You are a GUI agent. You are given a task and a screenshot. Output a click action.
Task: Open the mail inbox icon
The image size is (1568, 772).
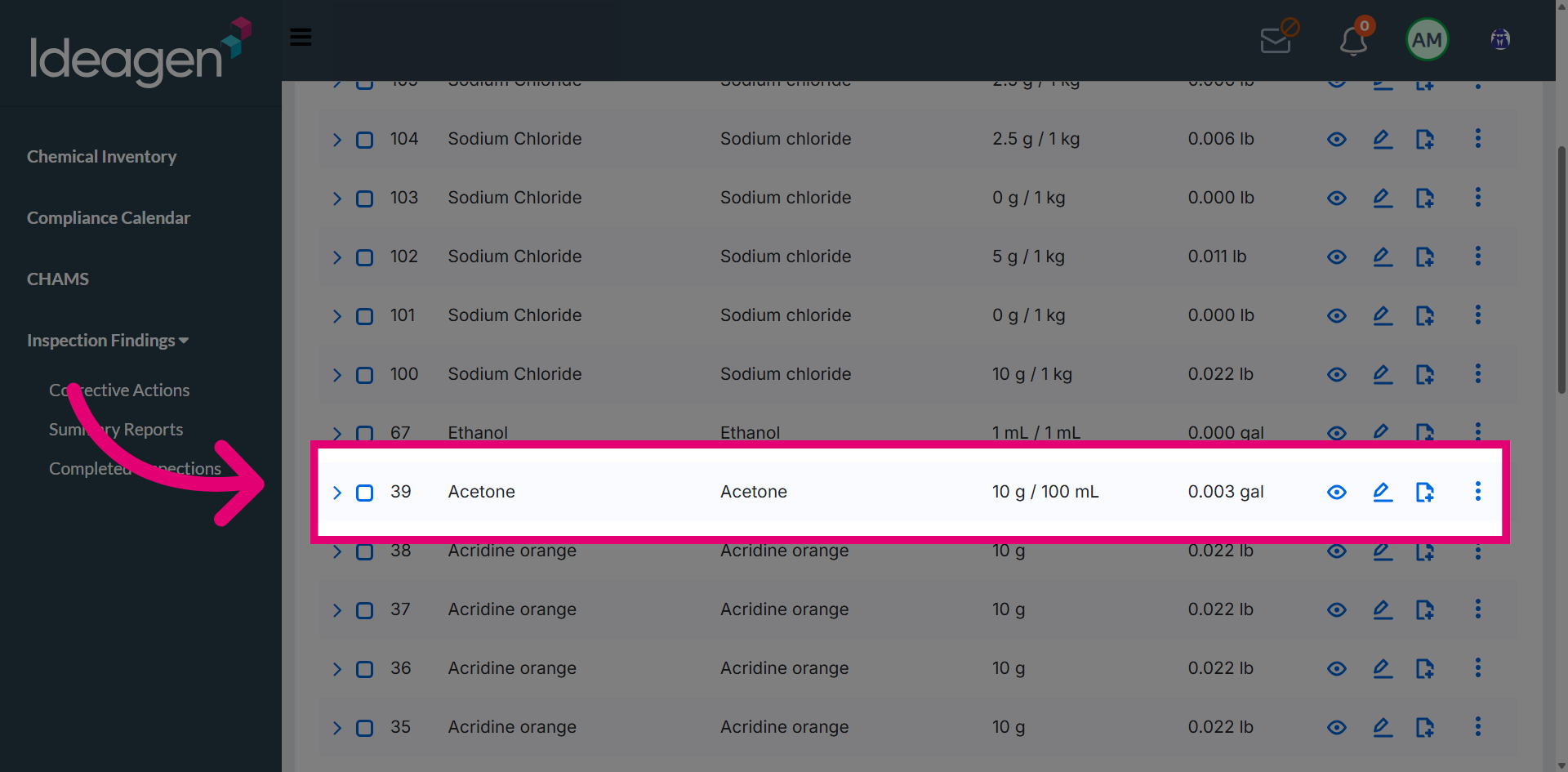pos(1277,38)
